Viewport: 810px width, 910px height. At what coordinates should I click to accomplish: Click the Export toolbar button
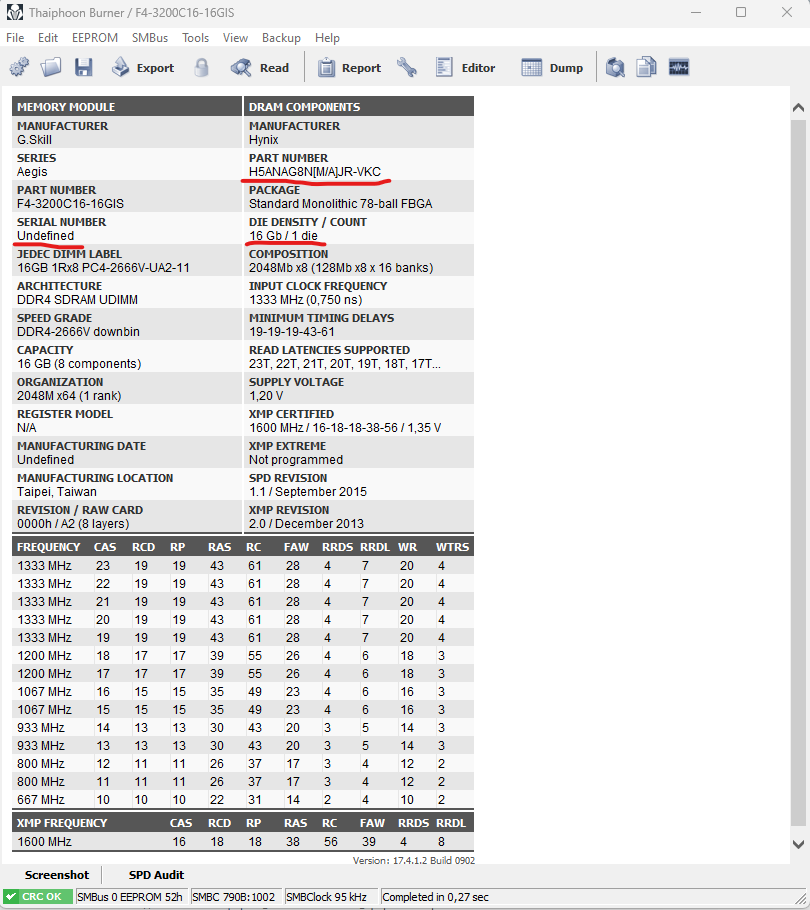tap(143, 67)
